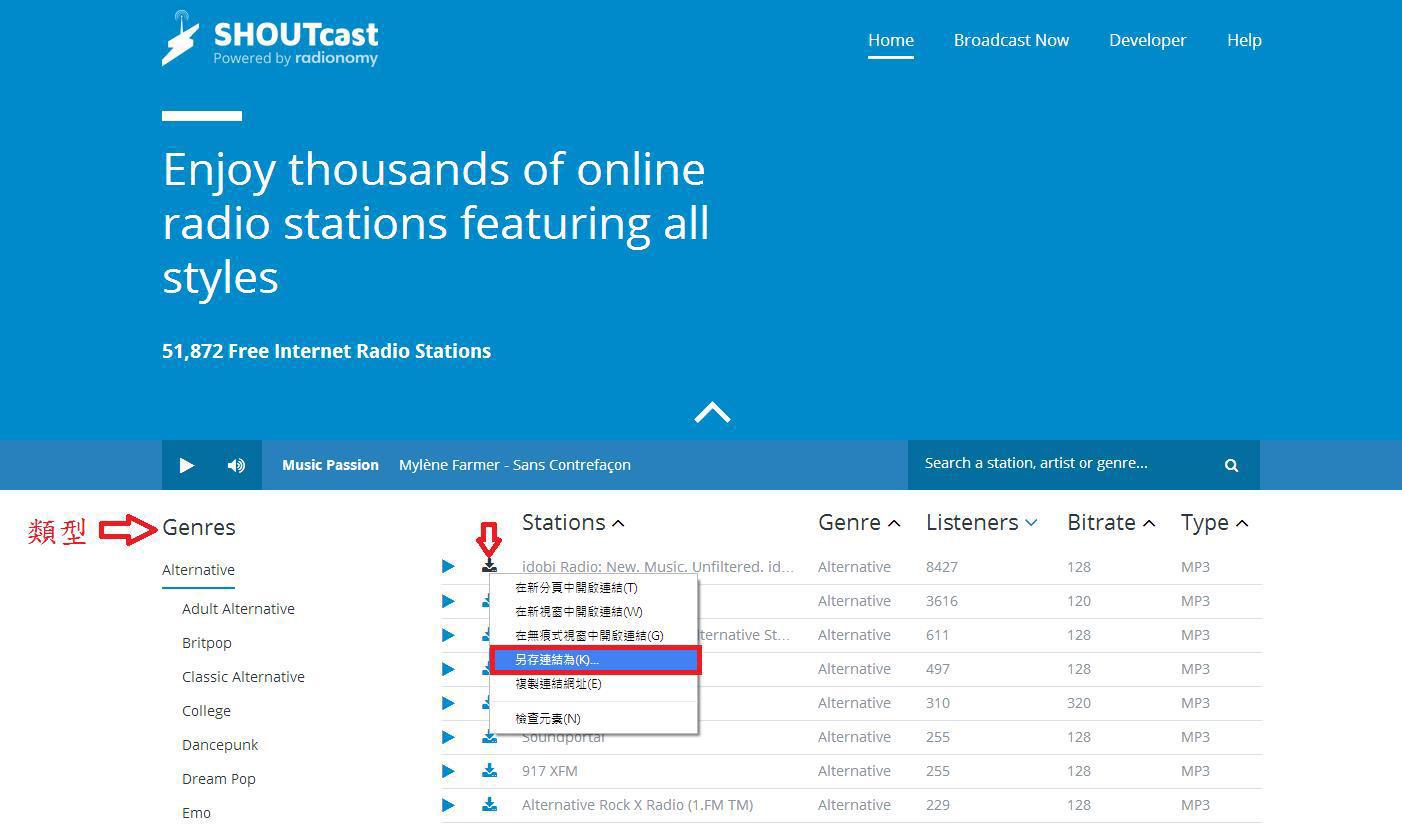Select the Emo subgenre
This screenshot has height=826, width=1402.
click(x=196, y=813)
